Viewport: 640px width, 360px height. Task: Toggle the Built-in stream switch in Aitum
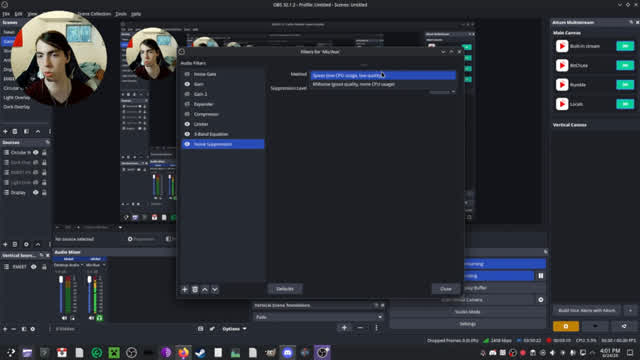pos(625,46)
